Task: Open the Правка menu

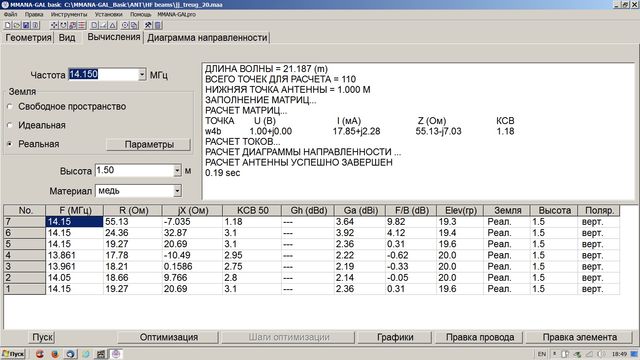Action: (x=34, y=14)
